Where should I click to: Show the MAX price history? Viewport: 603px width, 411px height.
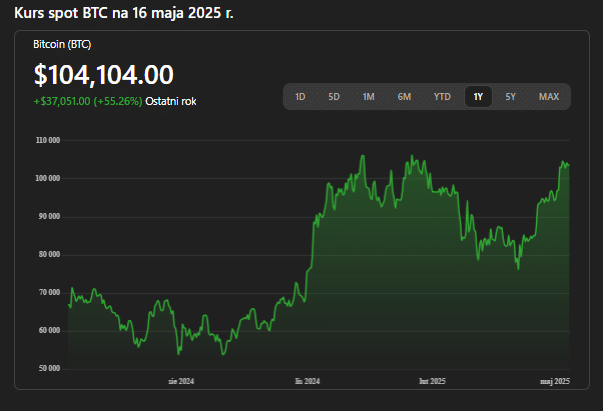point(549,97)
